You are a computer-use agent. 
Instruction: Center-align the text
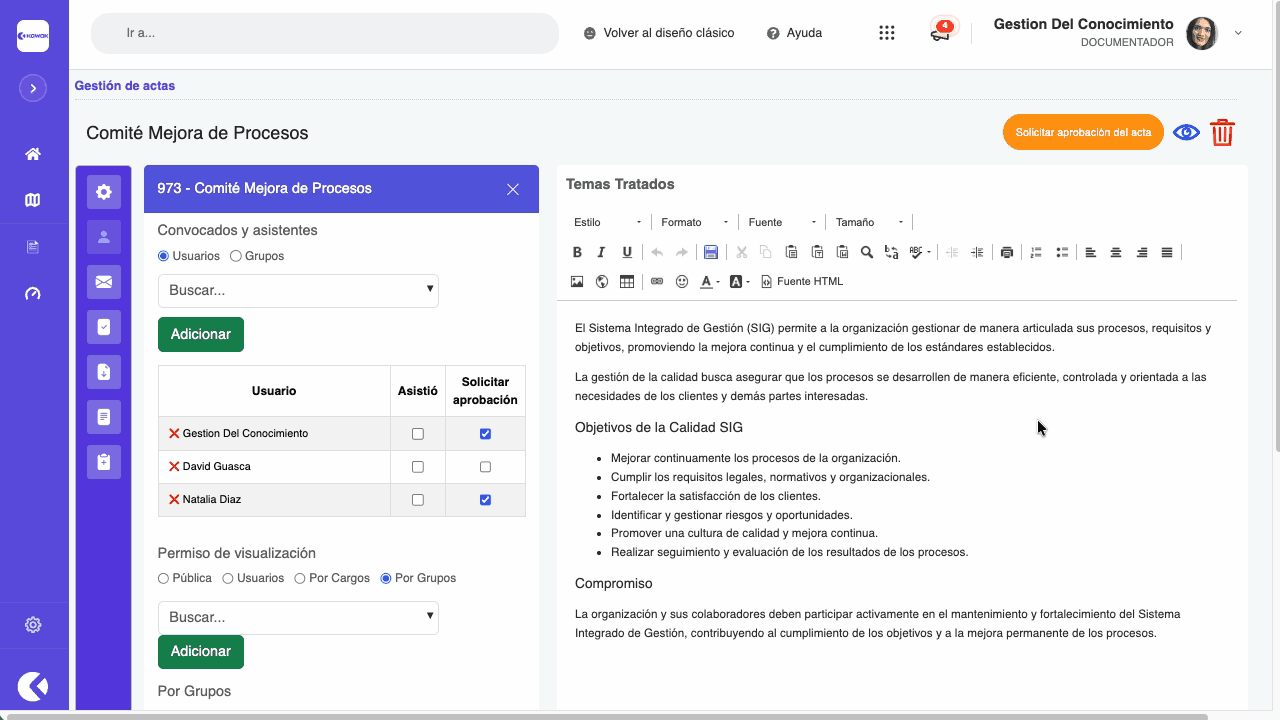(1116, 252)
